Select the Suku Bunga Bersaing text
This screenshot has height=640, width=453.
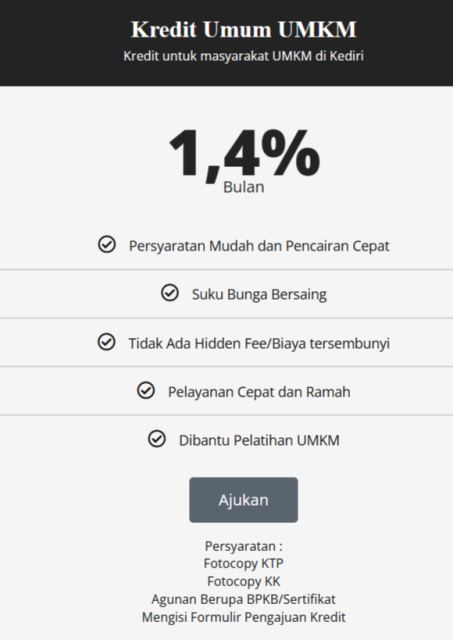click(259, 294)
